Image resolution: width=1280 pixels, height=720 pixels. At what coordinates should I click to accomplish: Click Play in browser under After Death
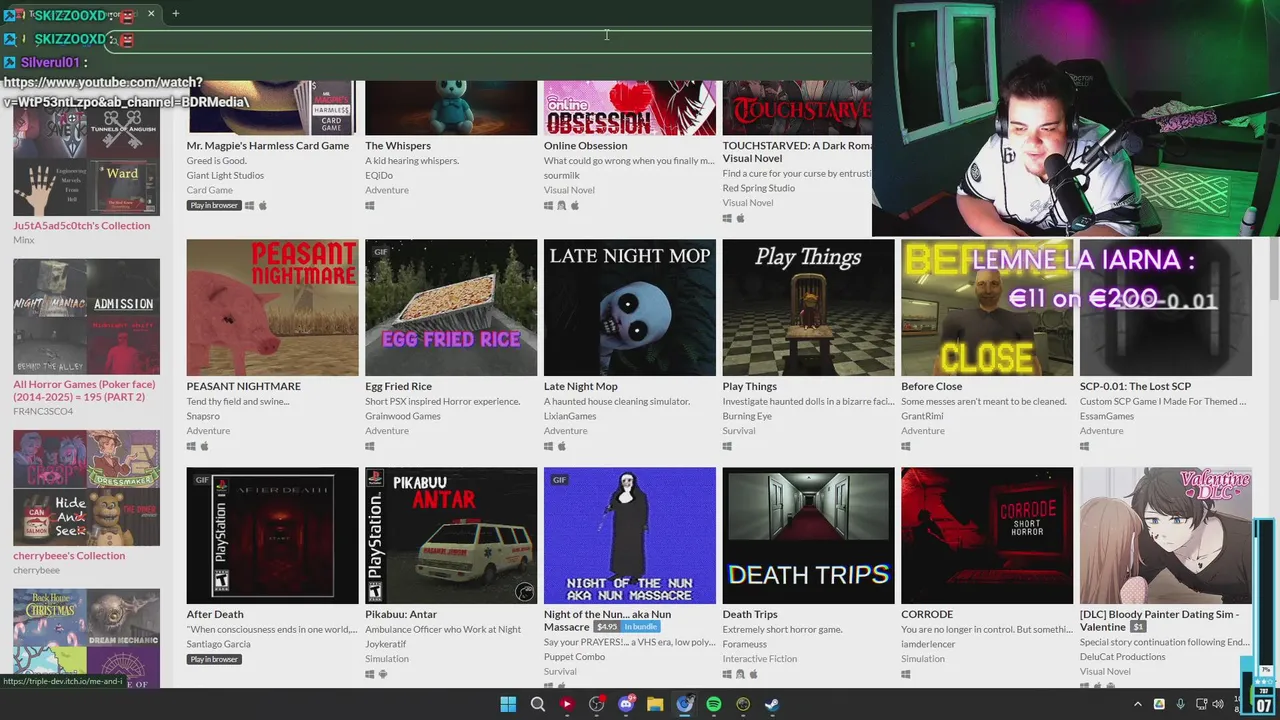pos(214,660)
